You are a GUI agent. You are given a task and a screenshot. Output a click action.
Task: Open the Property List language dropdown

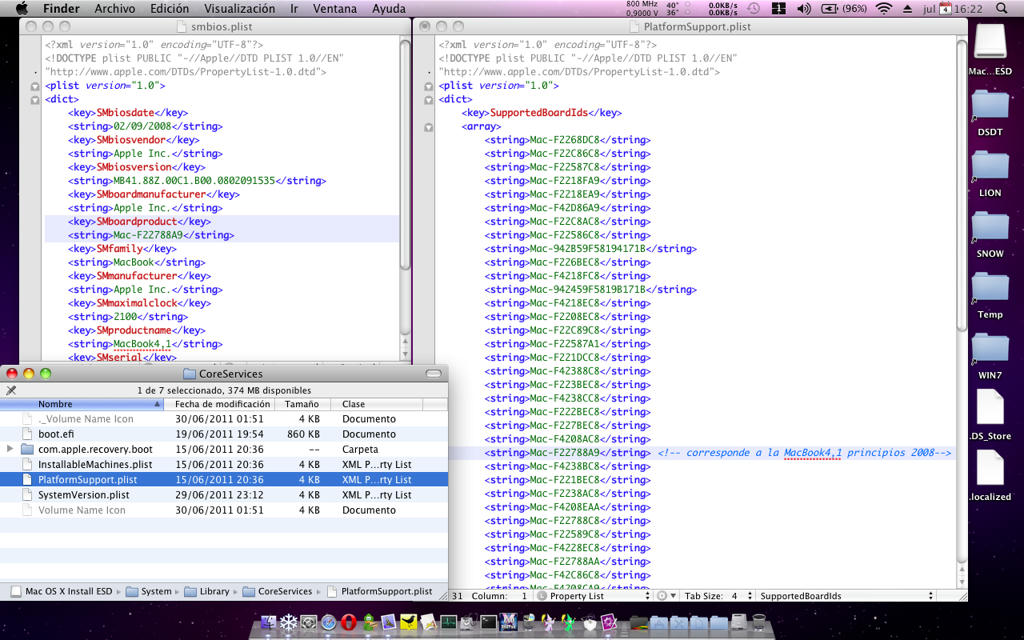594,596
